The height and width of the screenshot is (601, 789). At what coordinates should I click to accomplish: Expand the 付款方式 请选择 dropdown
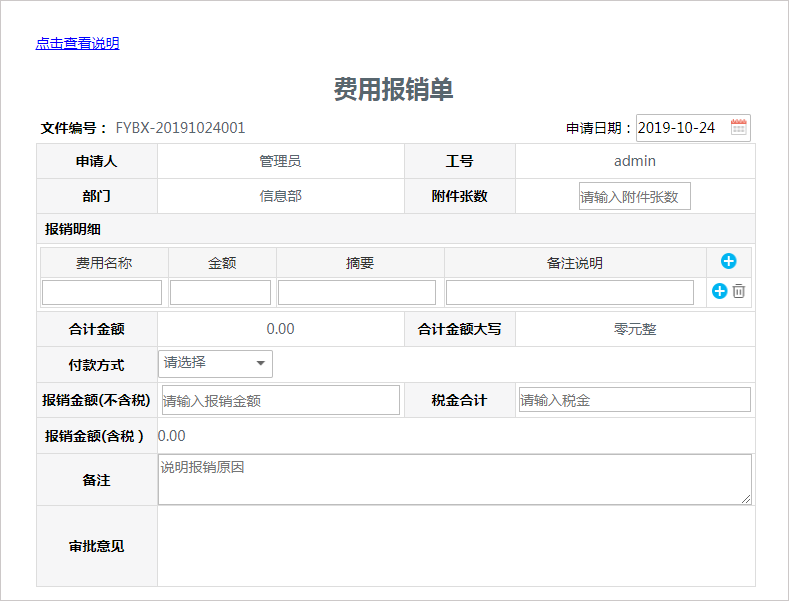(x=215, y=363)
